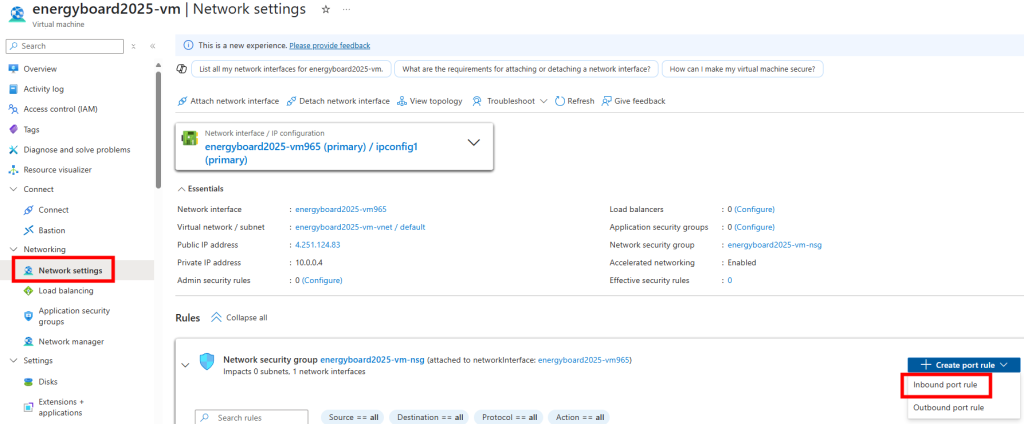Click the sidebar collapse double-chevron icon
Viewport: 1024px width, 424px height.
click(152, 46)
